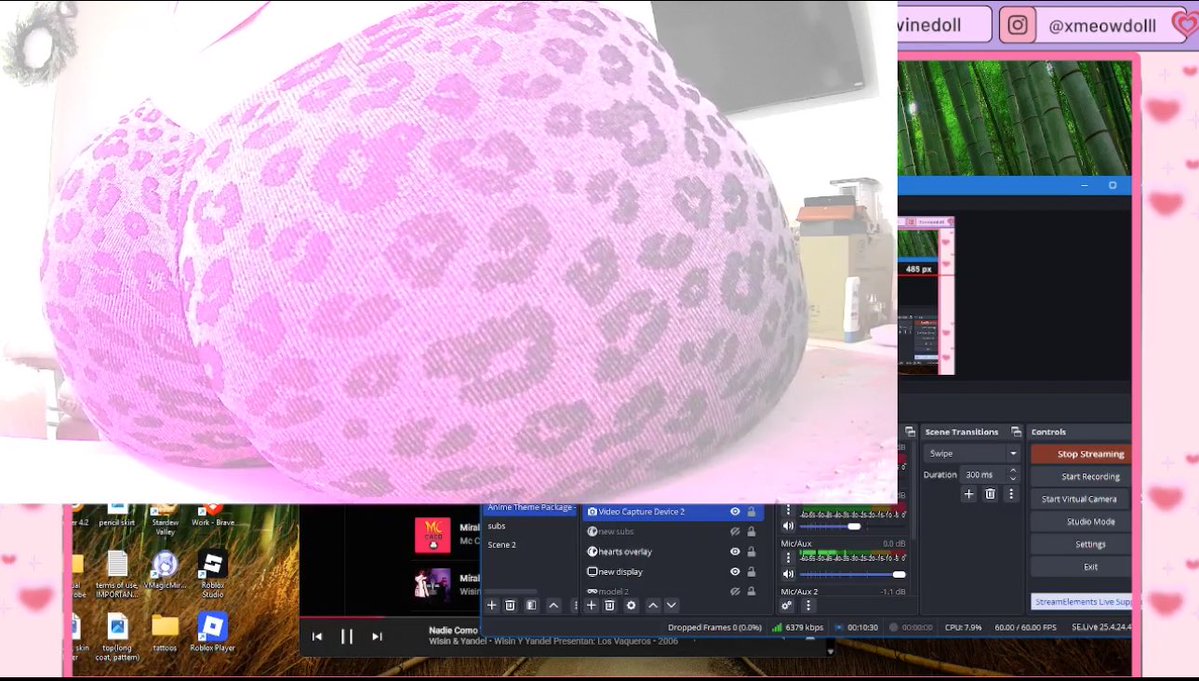Open the tattoos folder on desktop
1199x681 pixels.
point(164,633)
